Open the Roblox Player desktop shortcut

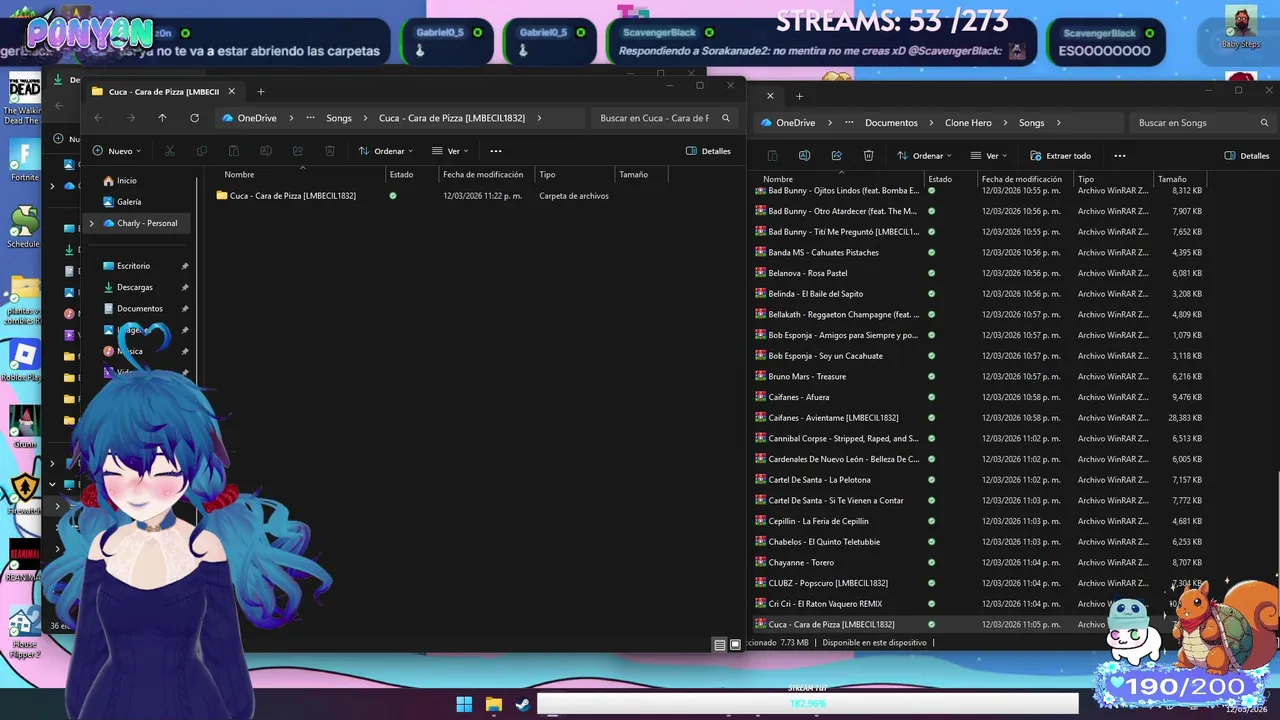[x=24, y=361]
